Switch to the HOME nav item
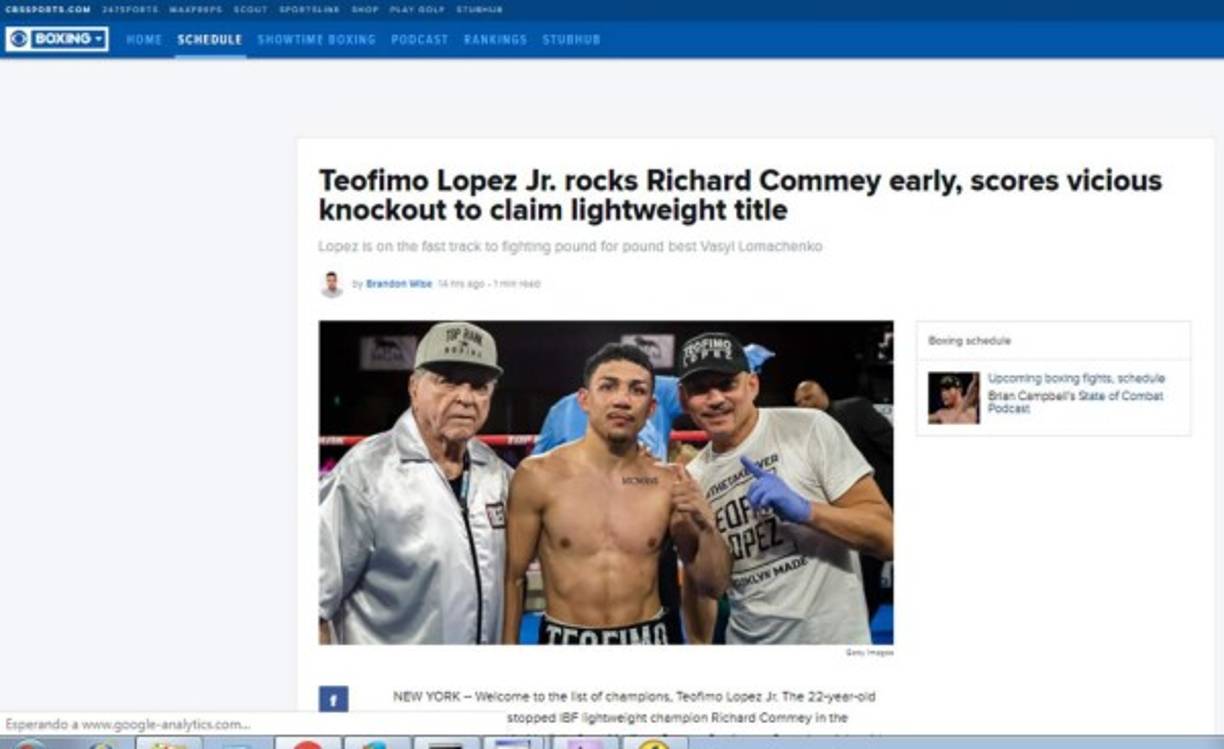Screen dimensions: 1224x749 point(144,40)
